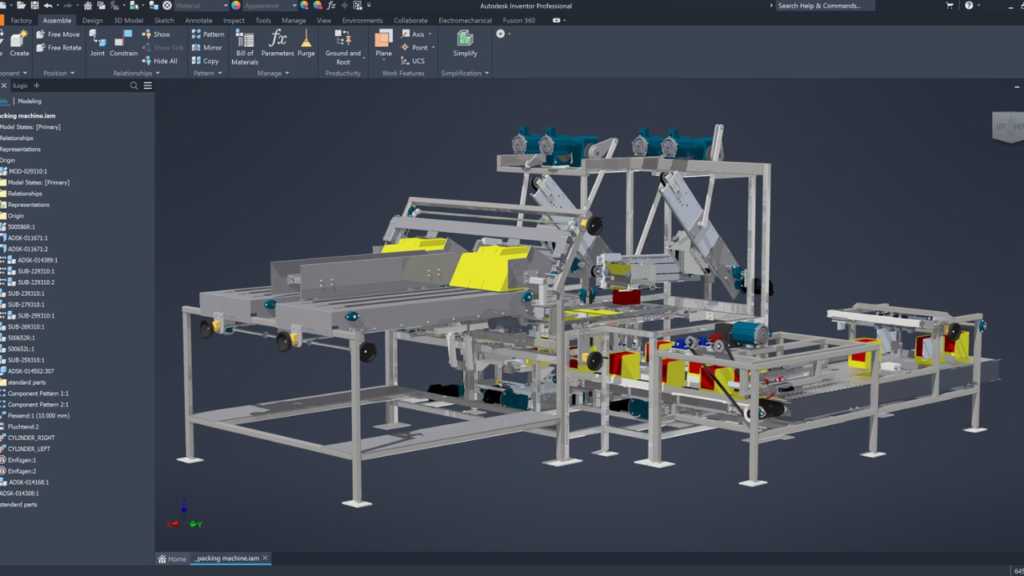Image resolution: width=1024 pixels, height=576 pixels.
Task: Activate Free Move
Action: [x=58, y=34]
